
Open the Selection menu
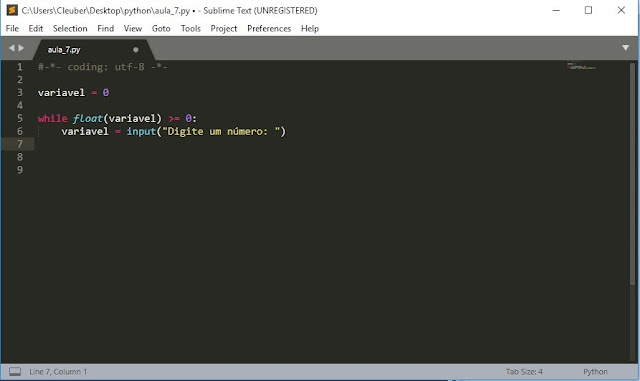pyautogui.click(x=70, y=29)
